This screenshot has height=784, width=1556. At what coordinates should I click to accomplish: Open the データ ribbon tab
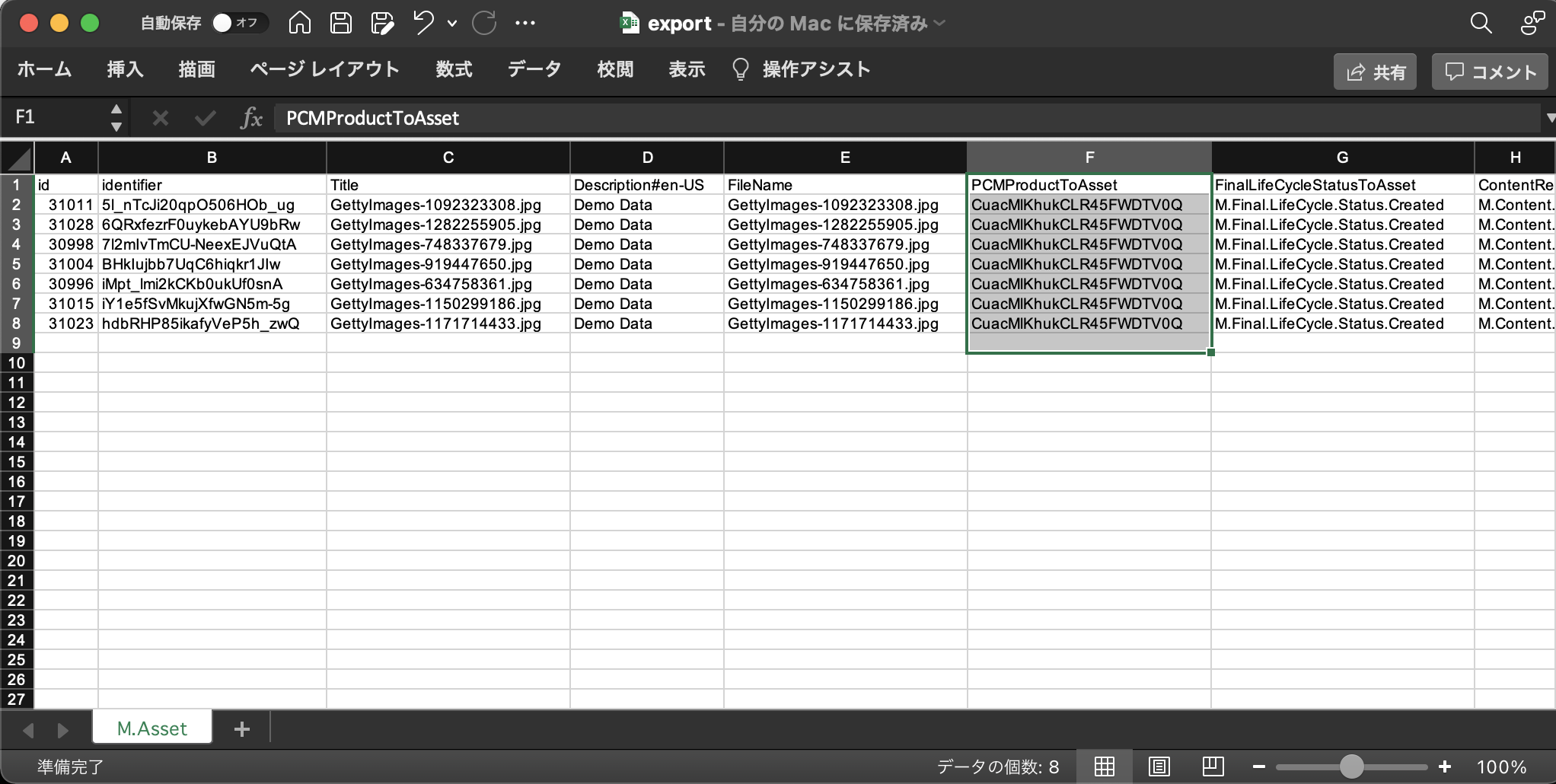[x=534, y=69]
